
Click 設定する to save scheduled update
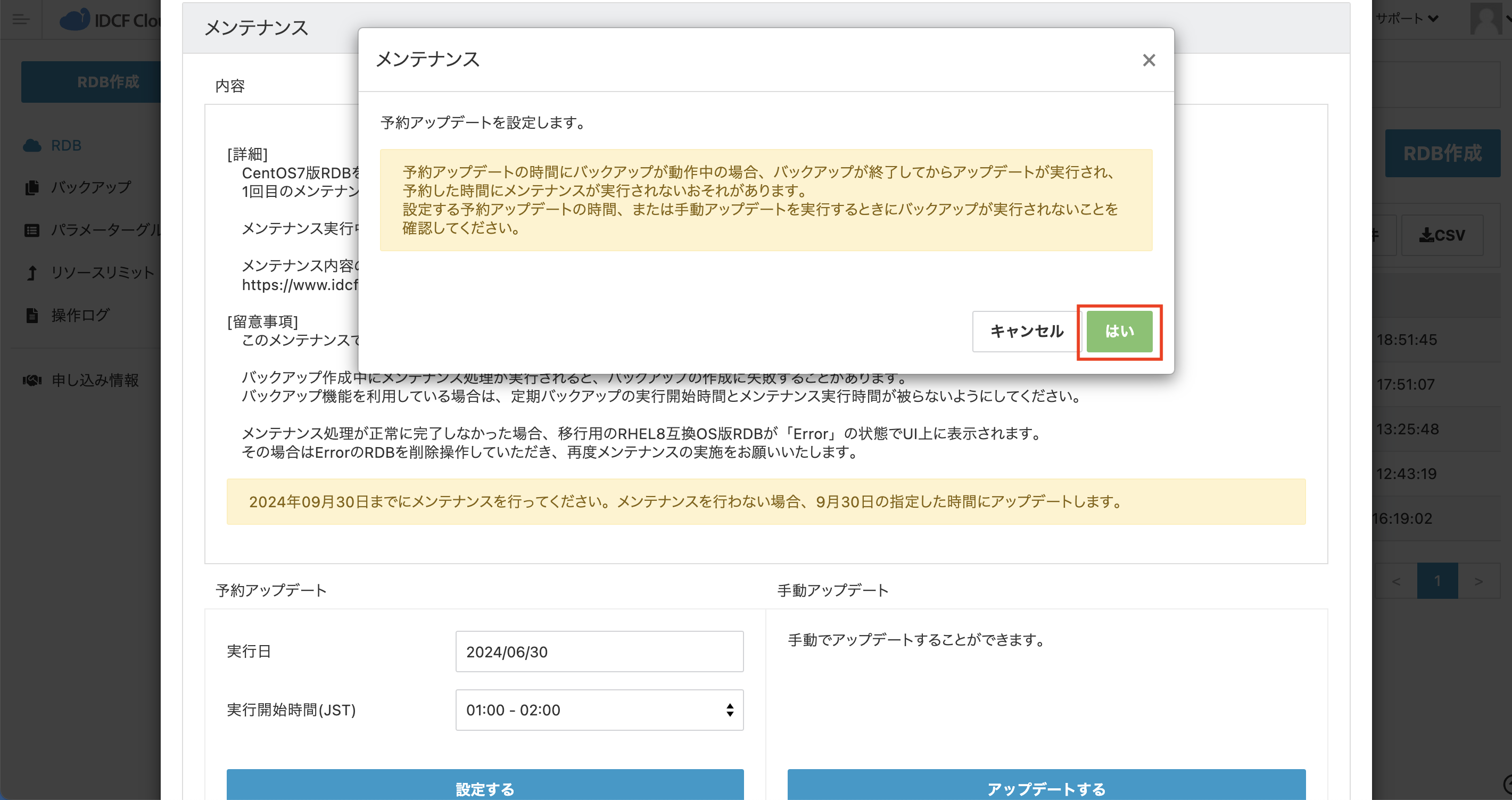pyautogui.click(x=484, y=789)
